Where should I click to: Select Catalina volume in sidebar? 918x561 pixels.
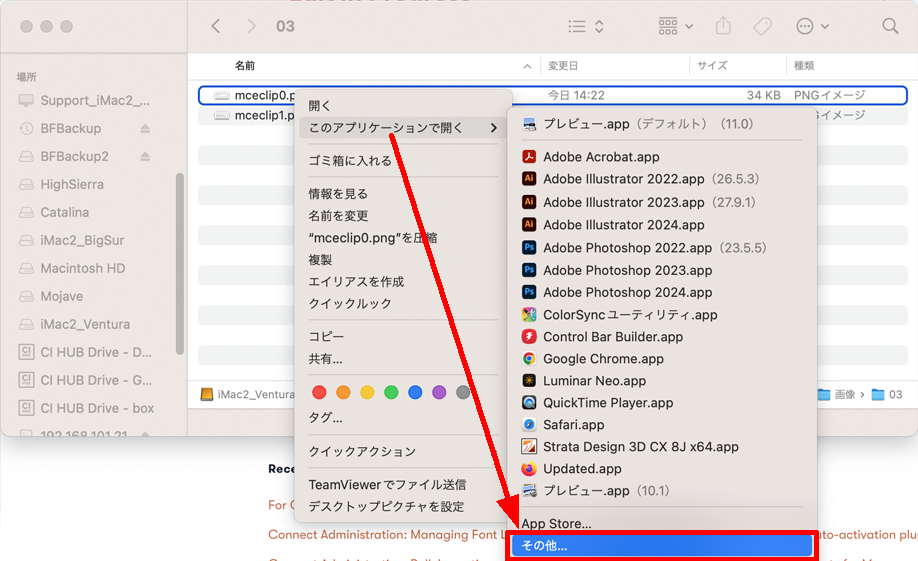[x=54, y=213]
